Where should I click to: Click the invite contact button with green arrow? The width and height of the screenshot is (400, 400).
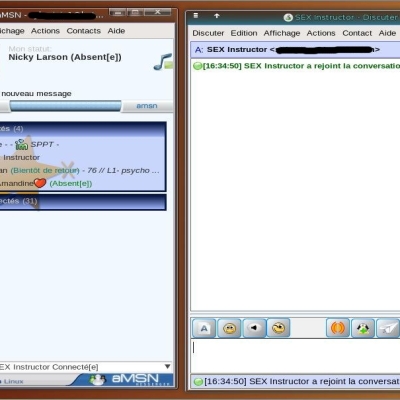(x=363, y=328)
